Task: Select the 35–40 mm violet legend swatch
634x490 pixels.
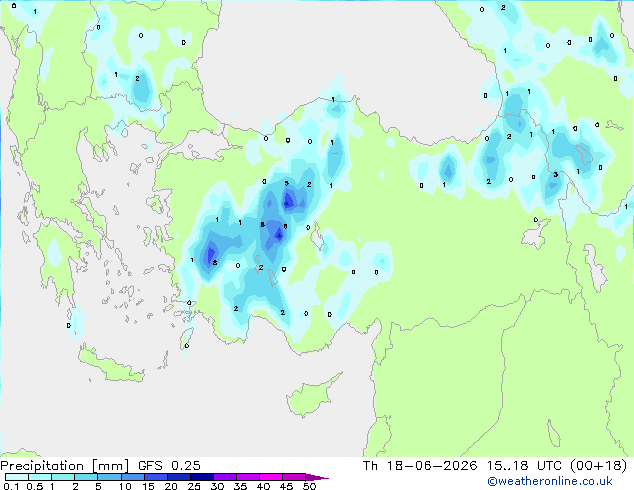Action: click(x=247, y=477)
